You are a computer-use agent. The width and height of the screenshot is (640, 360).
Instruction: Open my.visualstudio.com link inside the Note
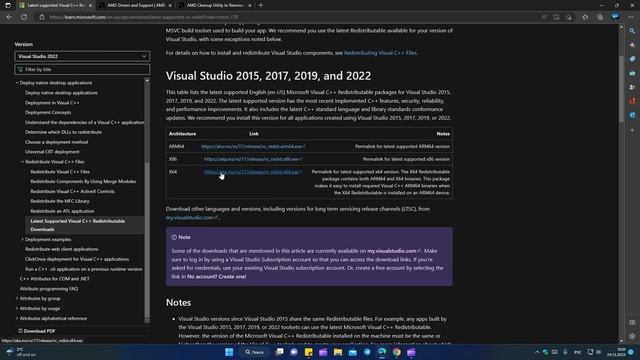[x=394, y=251]
